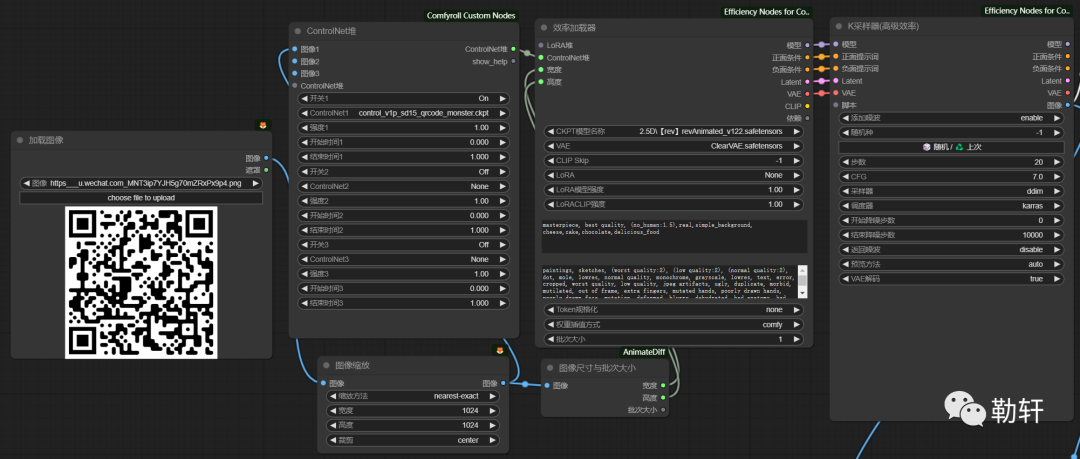The width and height of the screenshot is (1080, 459).
Task: Open LoRA dropdown set to None
Action: click(674, 175)
